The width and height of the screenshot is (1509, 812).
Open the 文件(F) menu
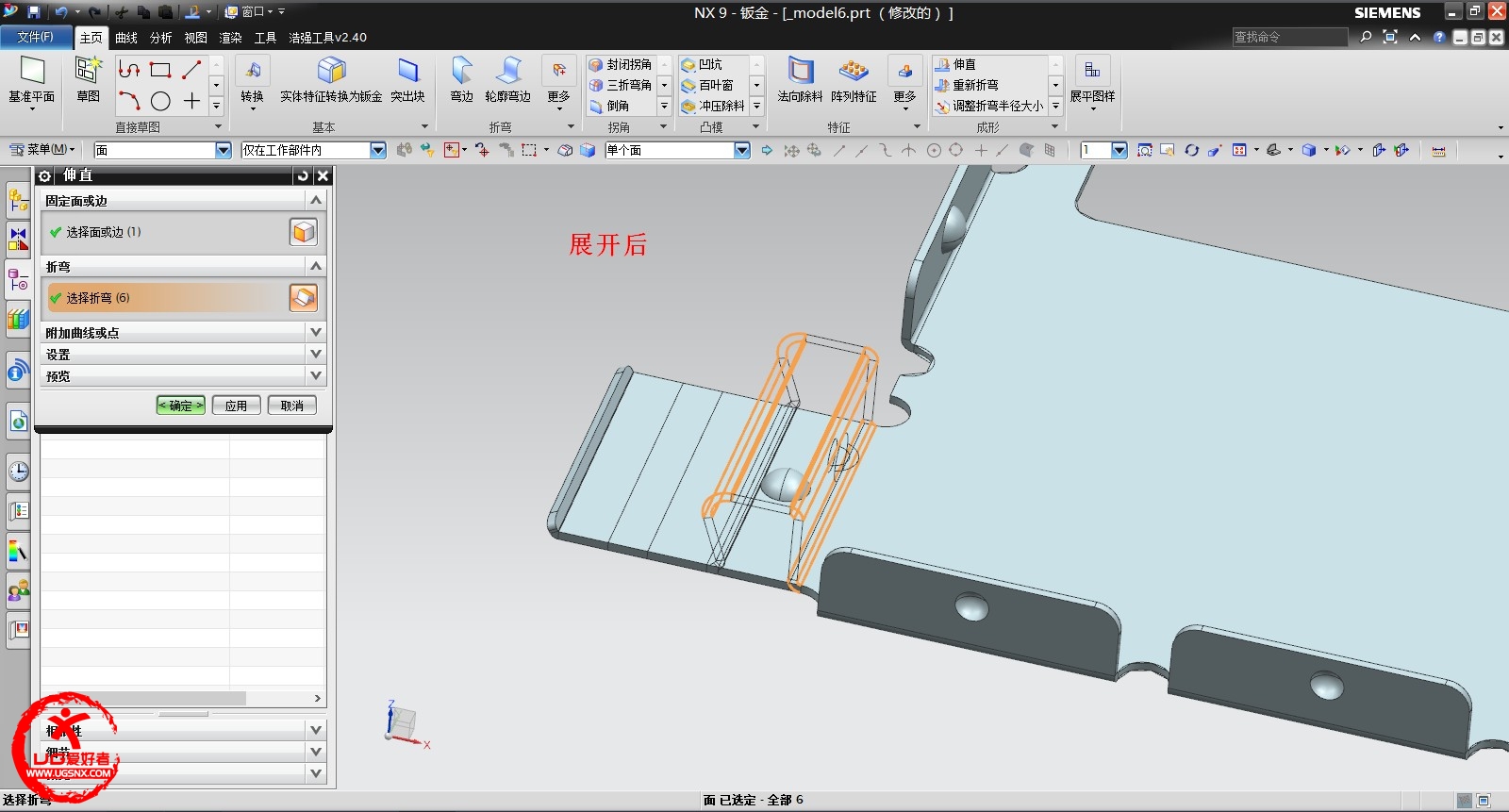36,37
